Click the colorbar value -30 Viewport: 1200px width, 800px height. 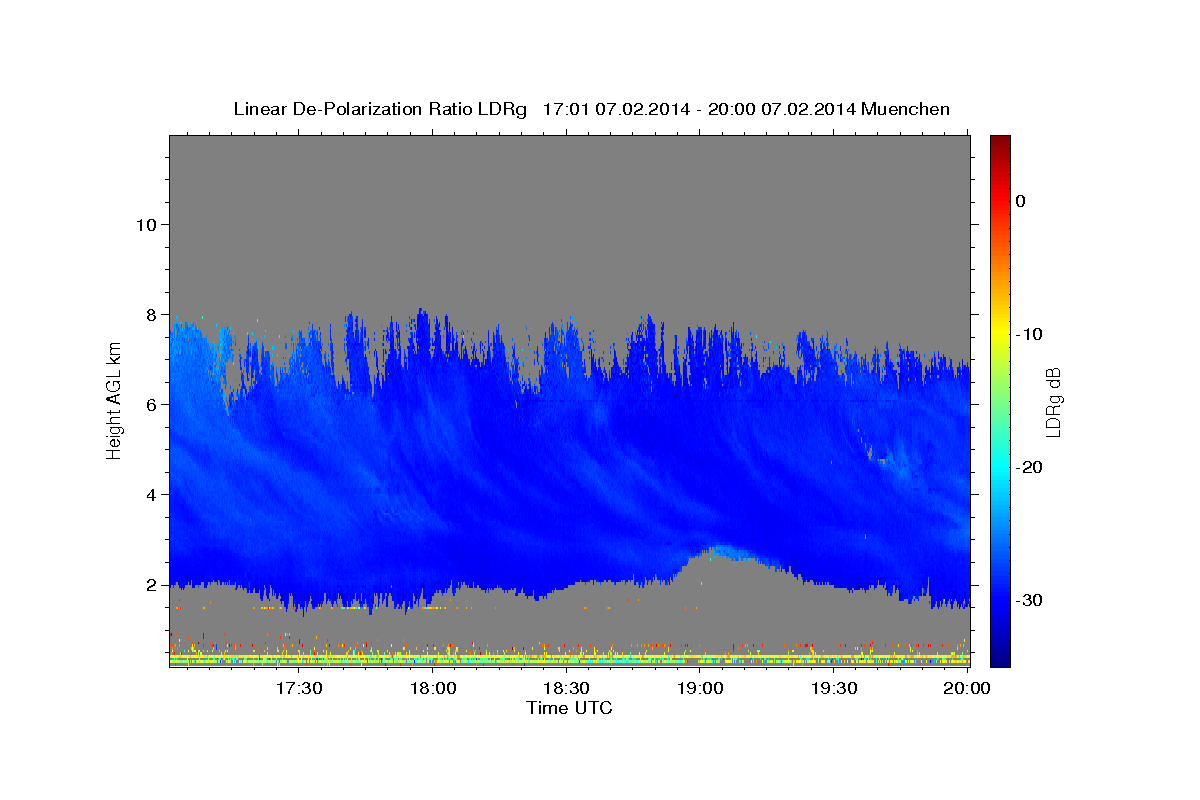[1029, 600]
